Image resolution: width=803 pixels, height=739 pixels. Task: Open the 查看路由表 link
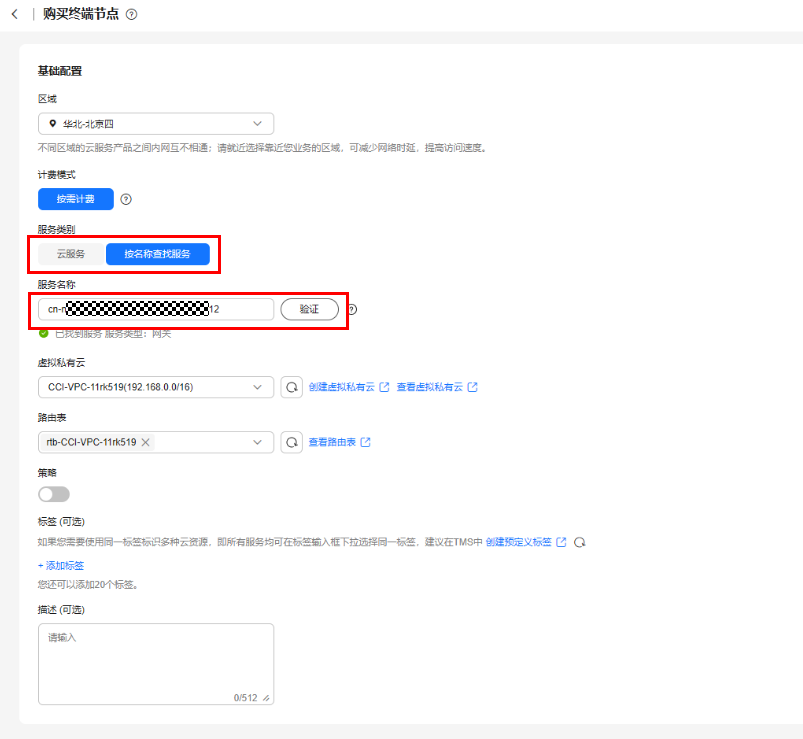pos(339,442)
